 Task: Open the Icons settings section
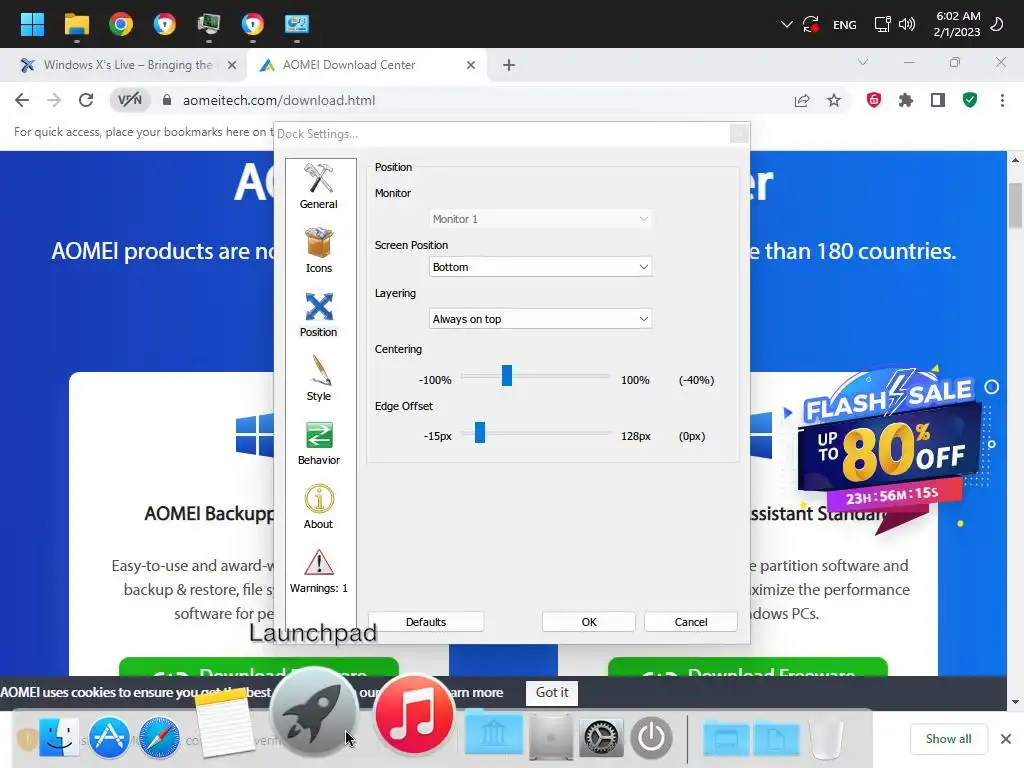[319, 250]
